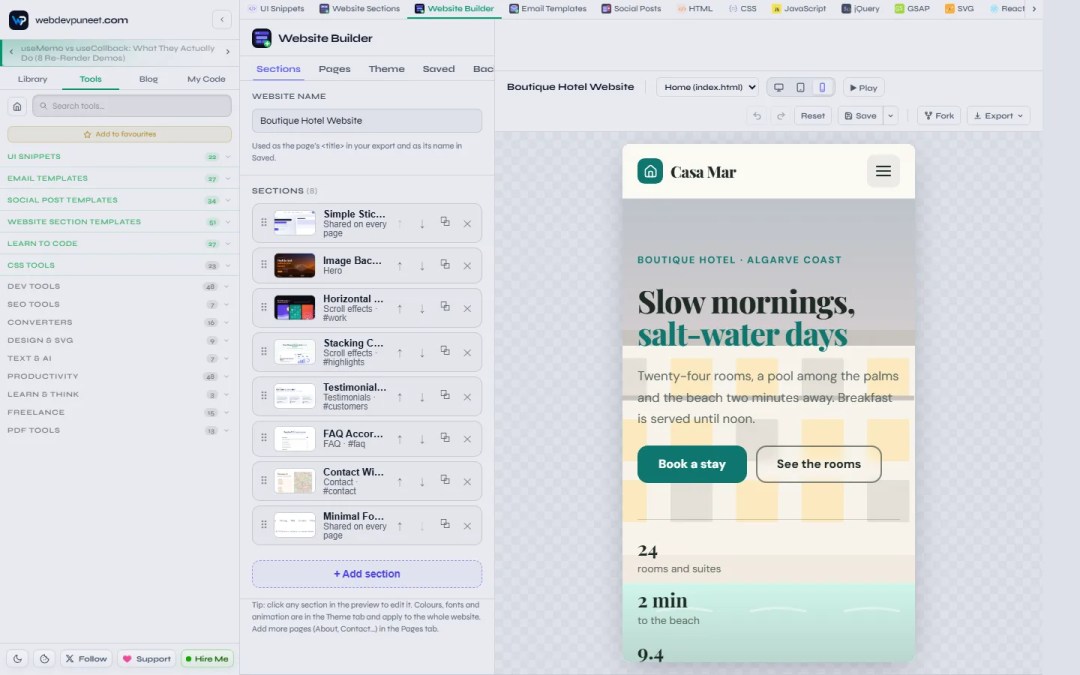Click Add to favourites button
Screen dimensions: 1080x675
point(119,134)
